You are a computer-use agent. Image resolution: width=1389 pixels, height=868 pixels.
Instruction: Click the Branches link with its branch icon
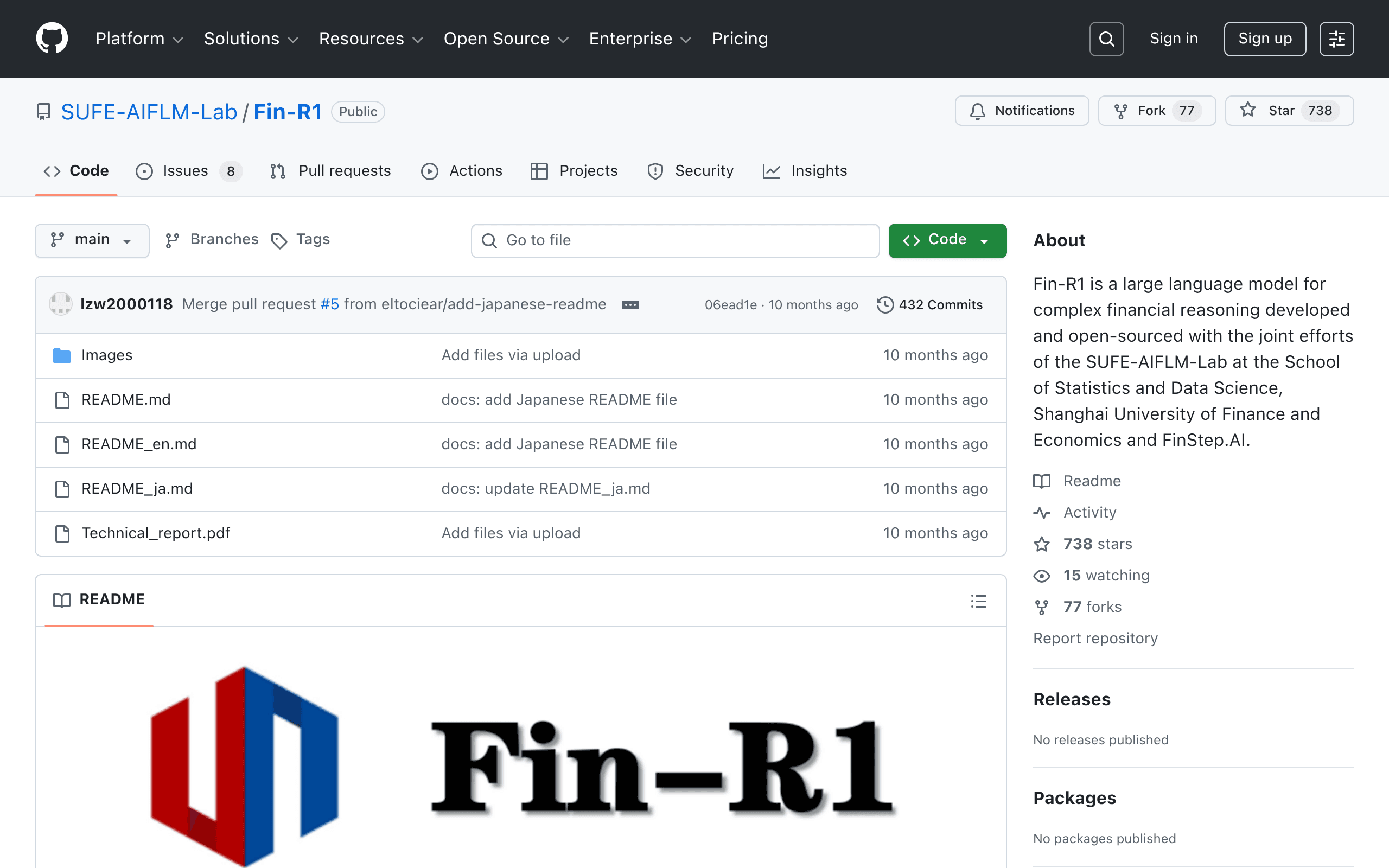[212, 240]
